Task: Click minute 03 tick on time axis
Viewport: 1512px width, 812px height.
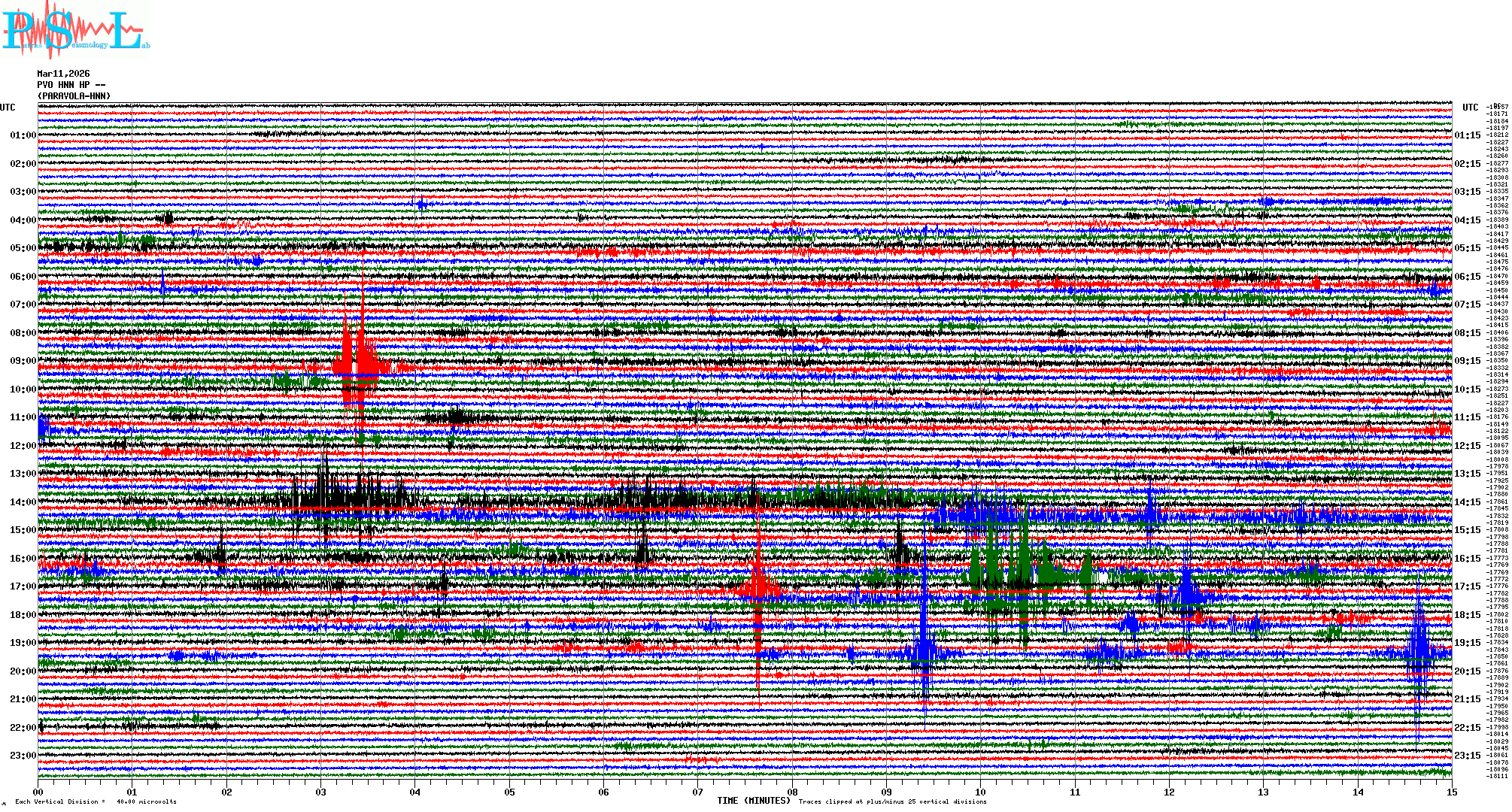Action: 321,792
